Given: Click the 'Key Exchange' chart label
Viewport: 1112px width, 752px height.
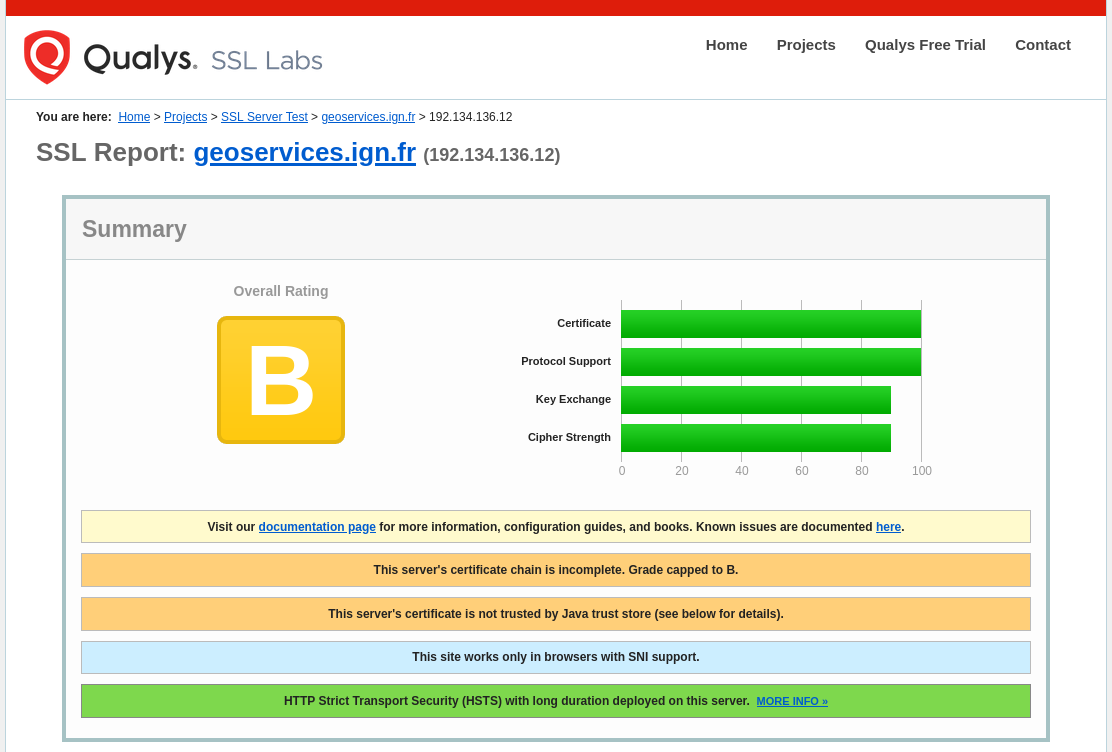Looking at the screenshot, I should coord(573,399).
